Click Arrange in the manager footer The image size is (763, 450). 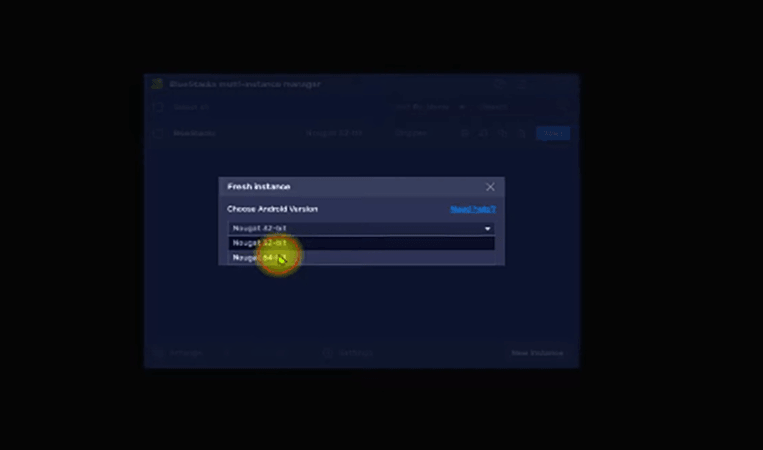click(179, 353)
